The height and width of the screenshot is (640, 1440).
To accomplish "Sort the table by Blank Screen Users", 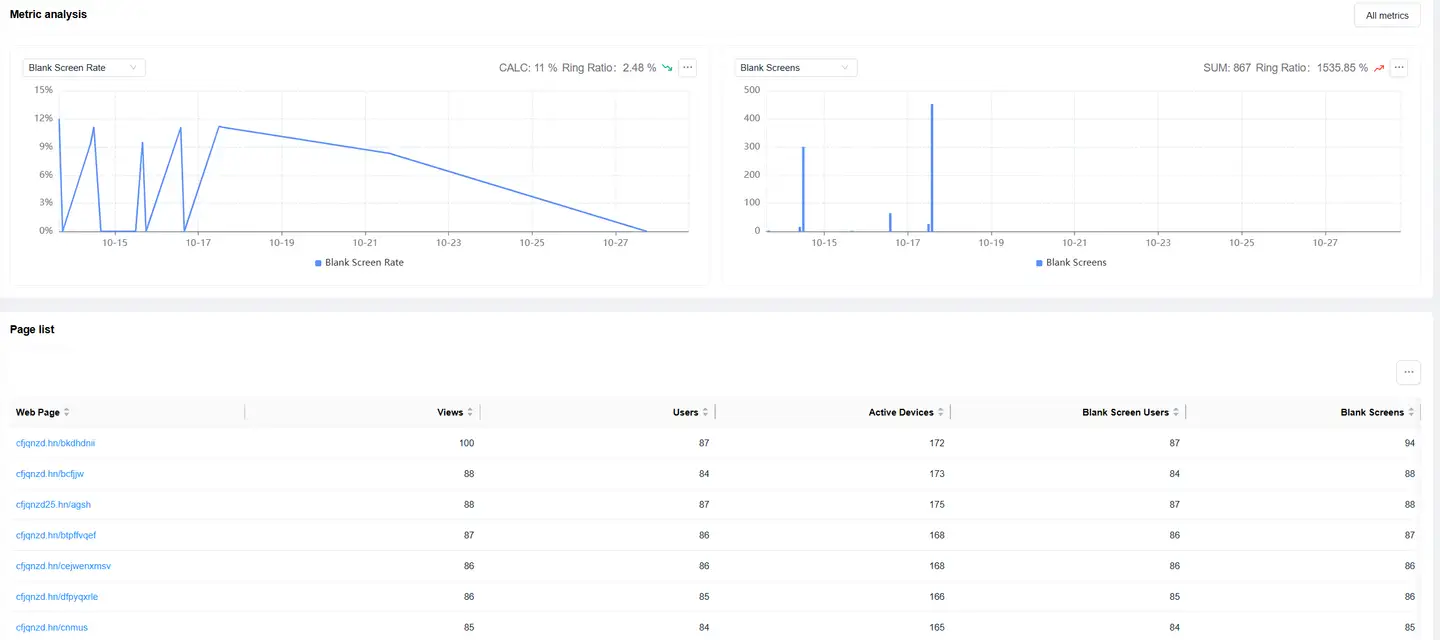I will (x=1176, y=412).
